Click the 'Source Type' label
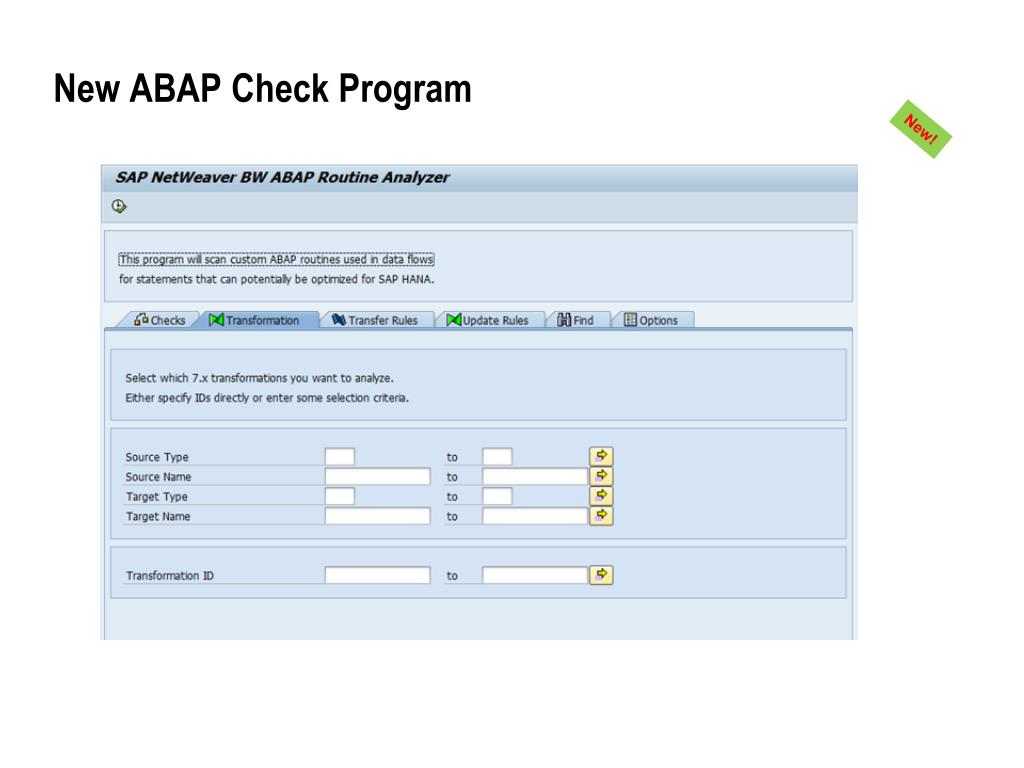Image resolution: width=1024 pixels, height=768 pixels. [x=157, y=457]
